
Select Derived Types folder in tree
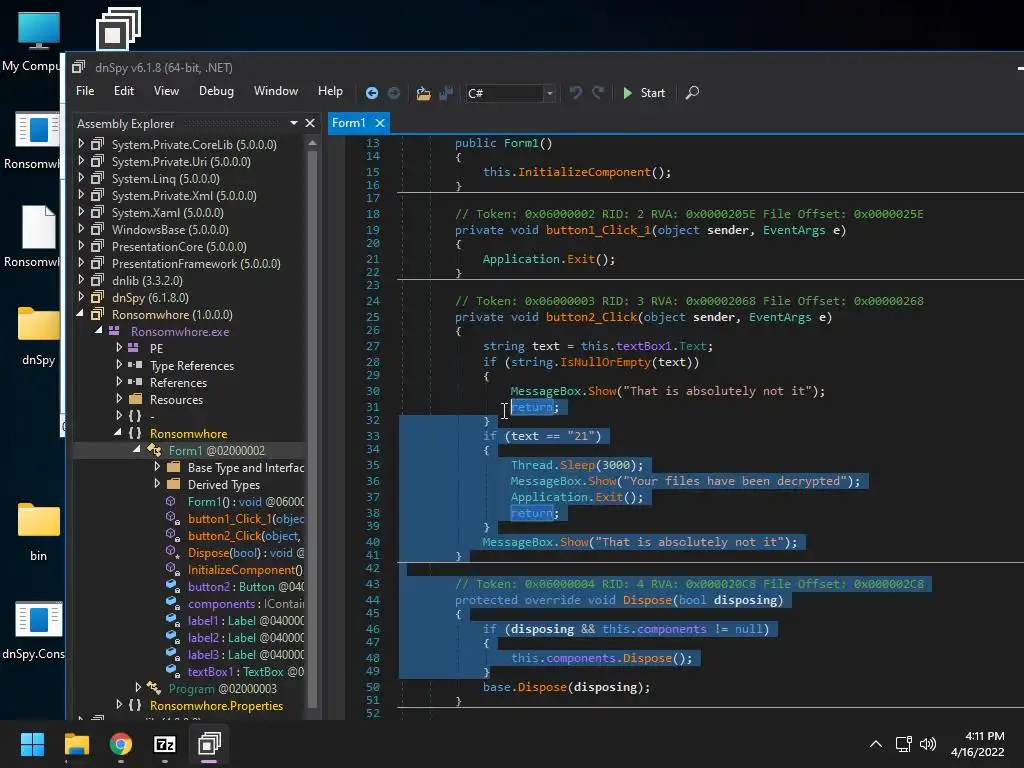(223, 485)
